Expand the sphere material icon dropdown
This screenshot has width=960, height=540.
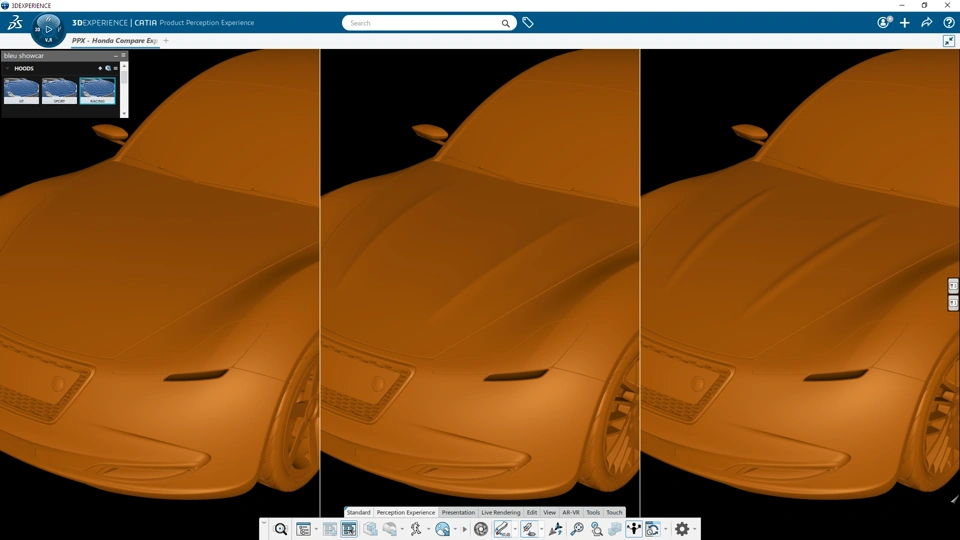(402, 529)
